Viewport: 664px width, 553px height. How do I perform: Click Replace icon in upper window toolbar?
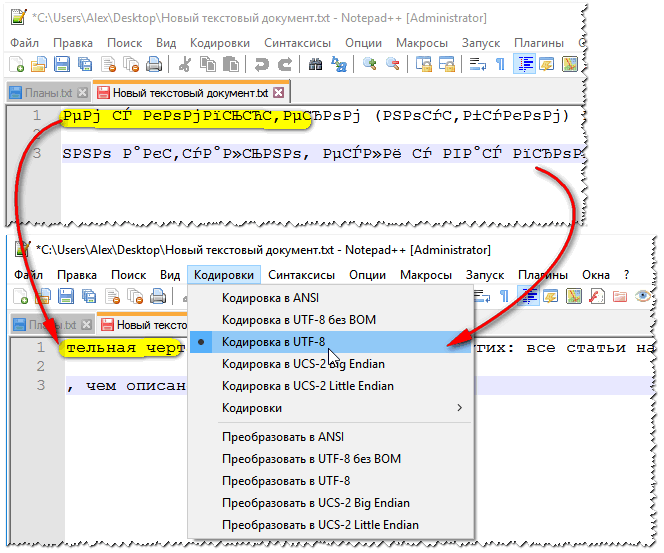338,64
